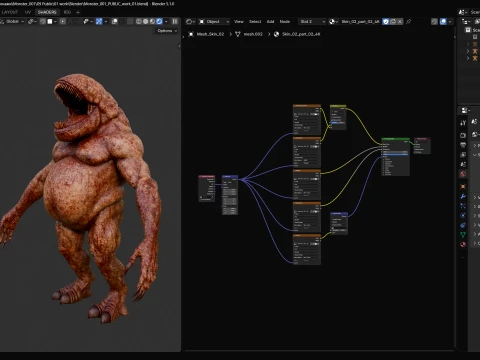This screenshot has width=480, height=360.
Task: Toggle node editor overlays button
Action: click(x=443, y=22)
